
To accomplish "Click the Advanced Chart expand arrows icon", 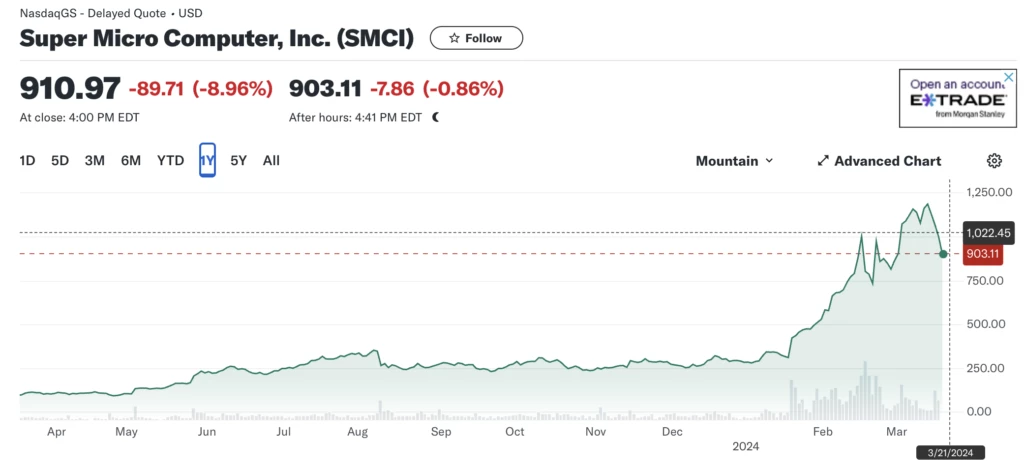I will click(x=823, y=161).
